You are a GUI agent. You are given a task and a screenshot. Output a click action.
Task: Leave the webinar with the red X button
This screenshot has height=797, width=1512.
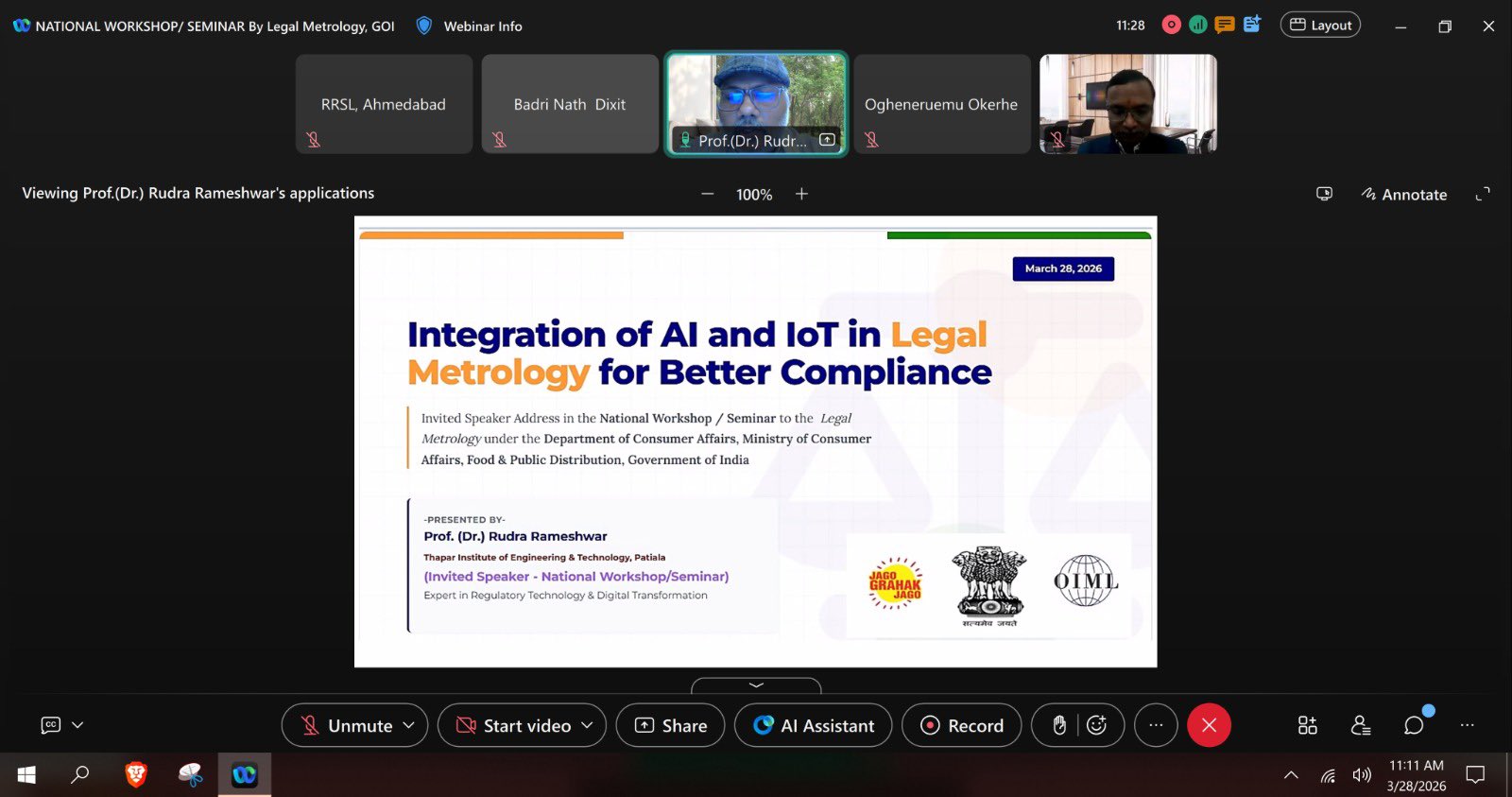pos(1209,725)
